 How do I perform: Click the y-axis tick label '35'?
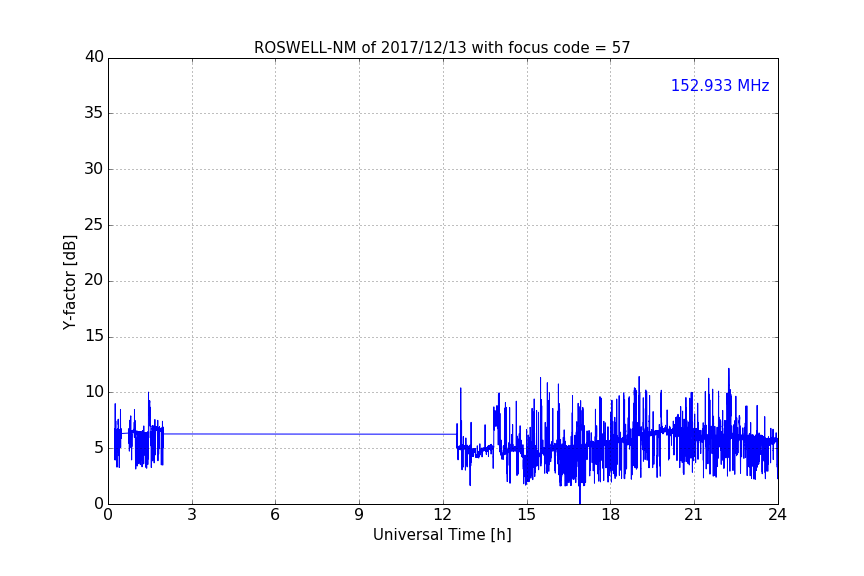(x=94, y=113)
